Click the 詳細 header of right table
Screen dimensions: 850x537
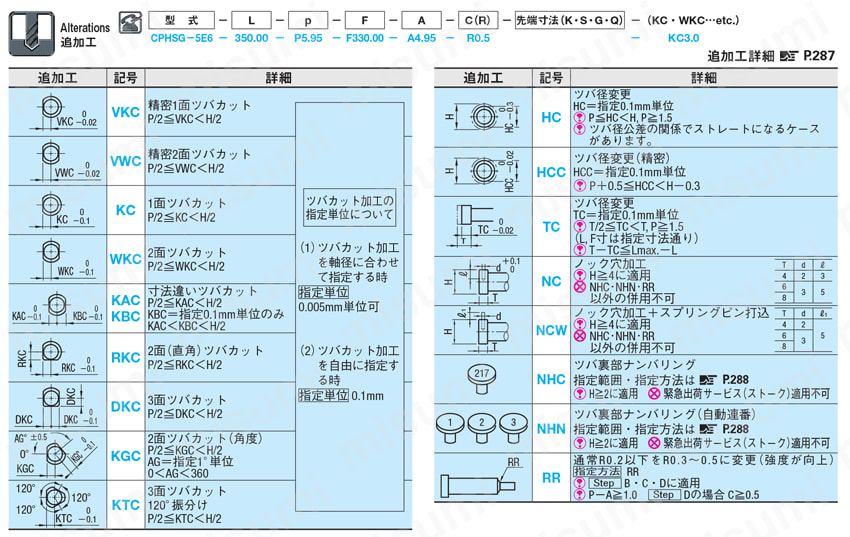tap(704, 78)
